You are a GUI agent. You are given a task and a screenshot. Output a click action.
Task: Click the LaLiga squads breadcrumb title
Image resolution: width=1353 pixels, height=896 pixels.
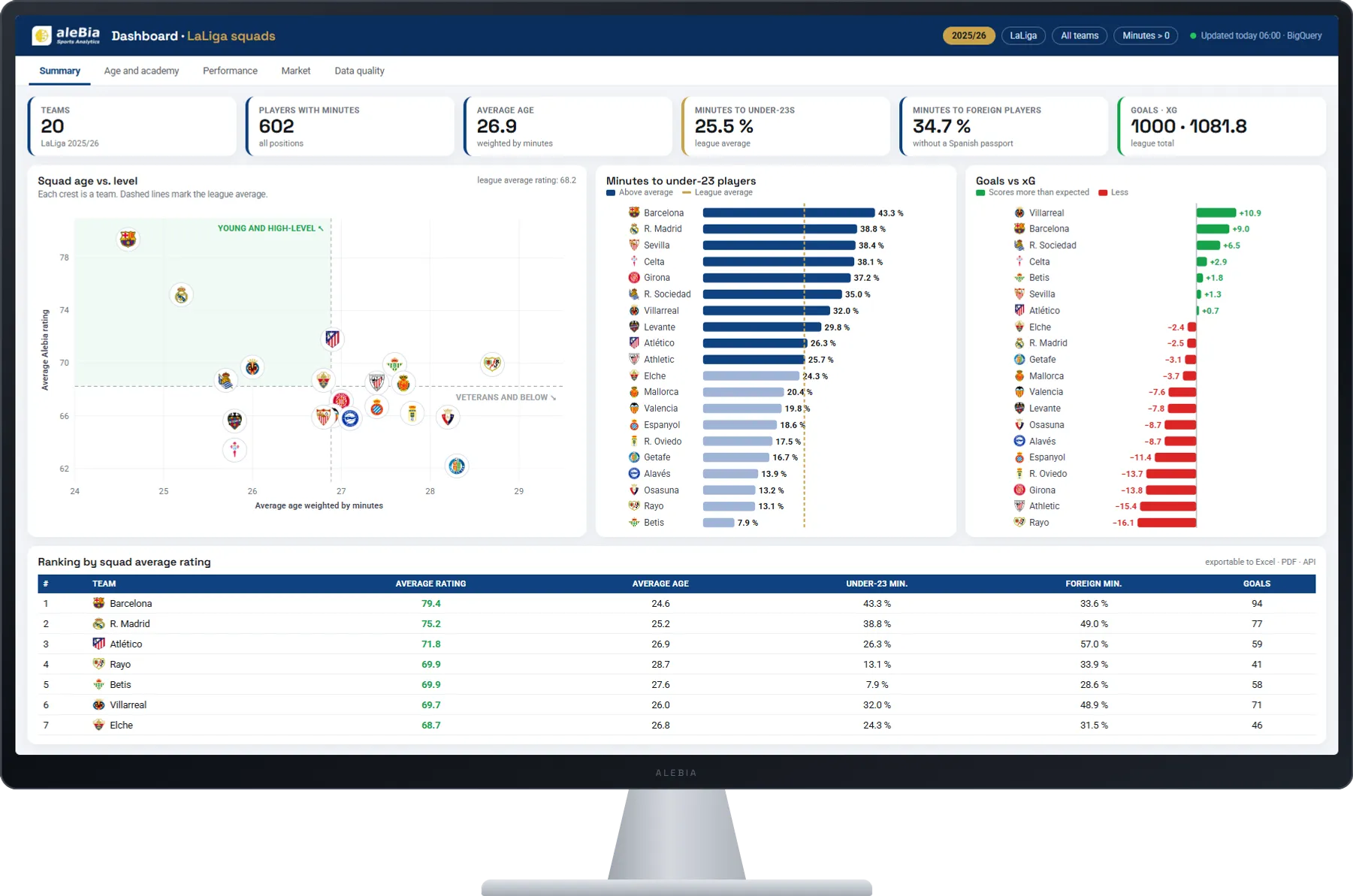pos(231,35)
